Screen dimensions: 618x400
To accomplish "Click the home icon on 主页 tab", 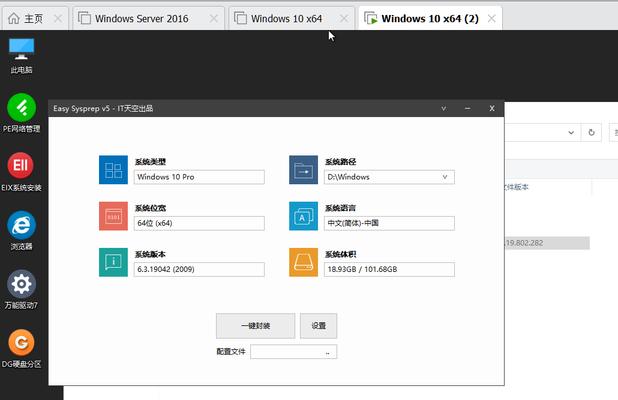I will click(x=14, y=18).
